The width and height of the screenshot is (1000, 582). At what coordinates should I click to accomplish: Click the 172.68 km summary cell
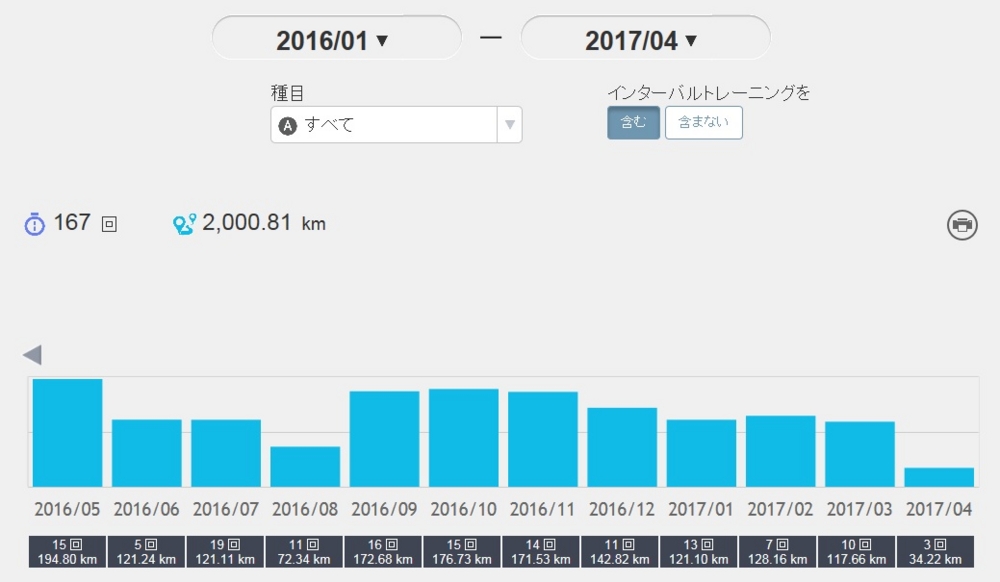(x=383, y=552)
